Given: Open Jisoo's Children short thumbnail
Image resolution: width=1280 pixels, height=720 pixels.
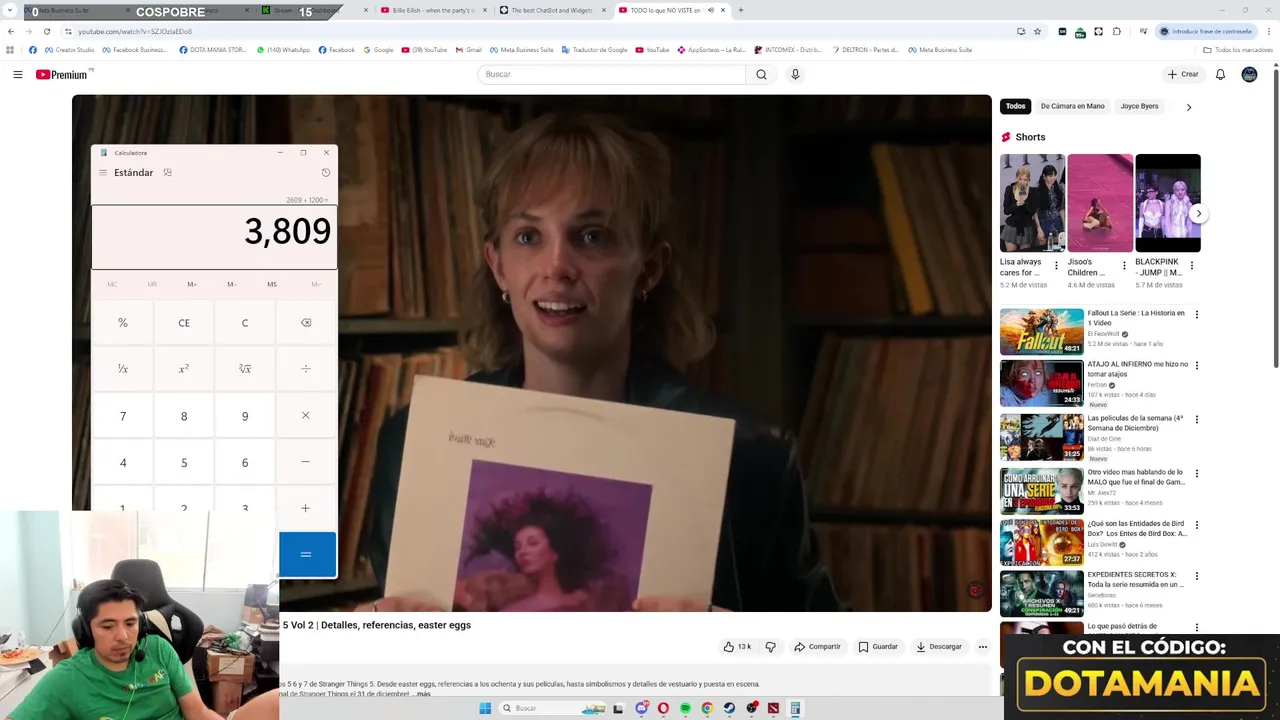Looking at the screenshot, I should [x=1100, y=203].
